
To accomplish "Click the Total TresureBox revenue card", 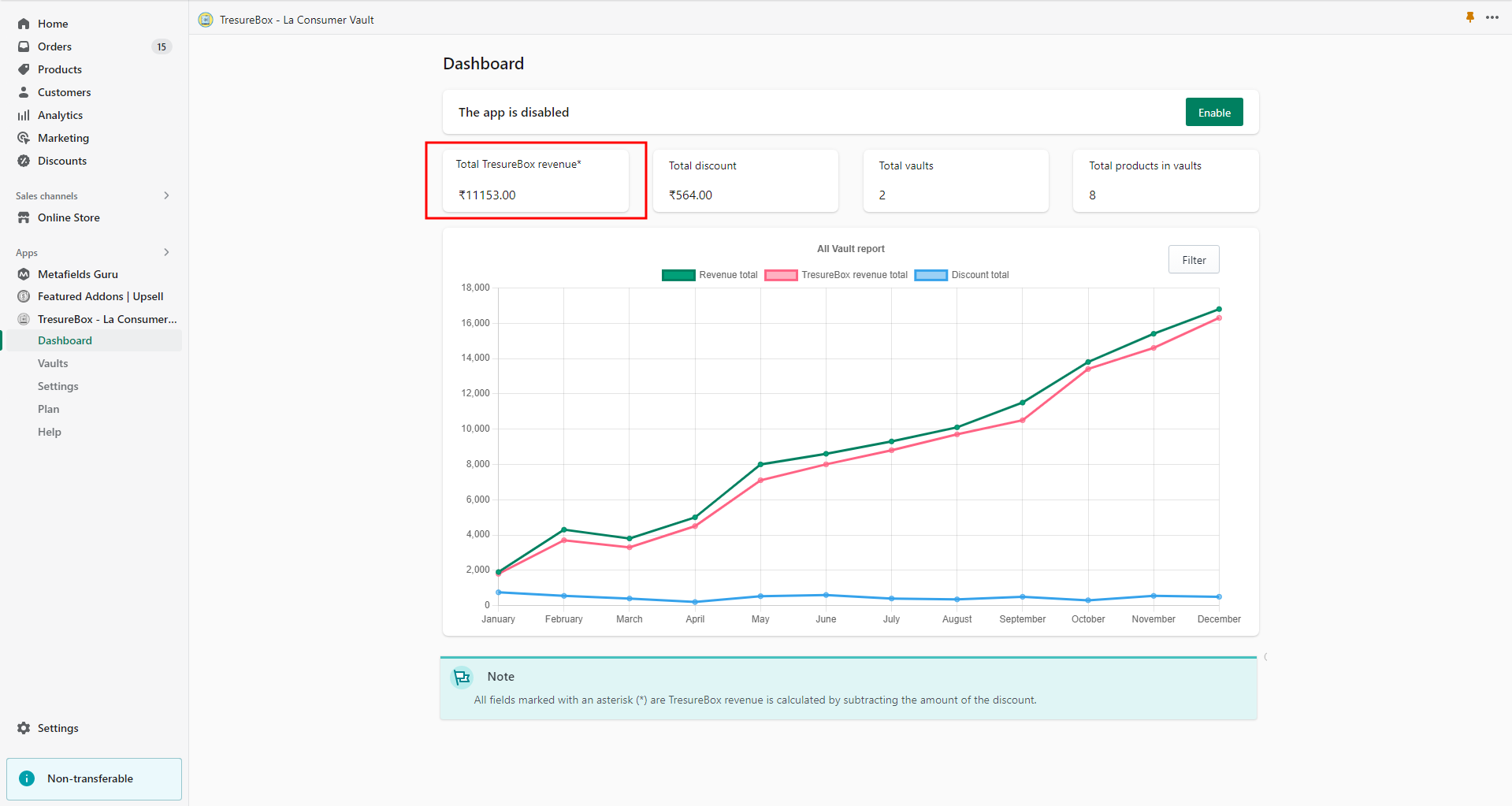I will click(x=536, y=180).
